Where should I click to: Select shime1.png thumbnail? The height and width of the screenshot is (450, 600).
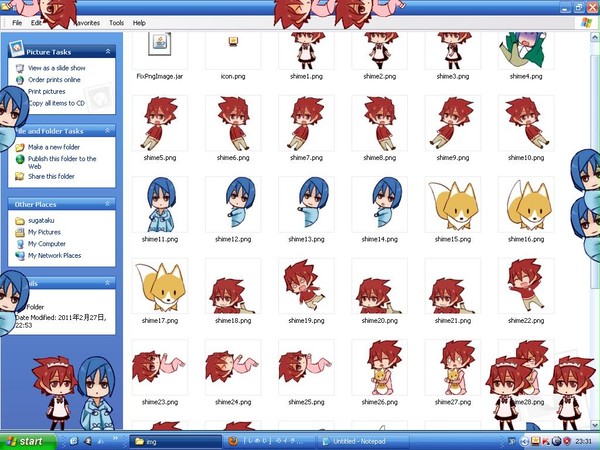point(307,50)
